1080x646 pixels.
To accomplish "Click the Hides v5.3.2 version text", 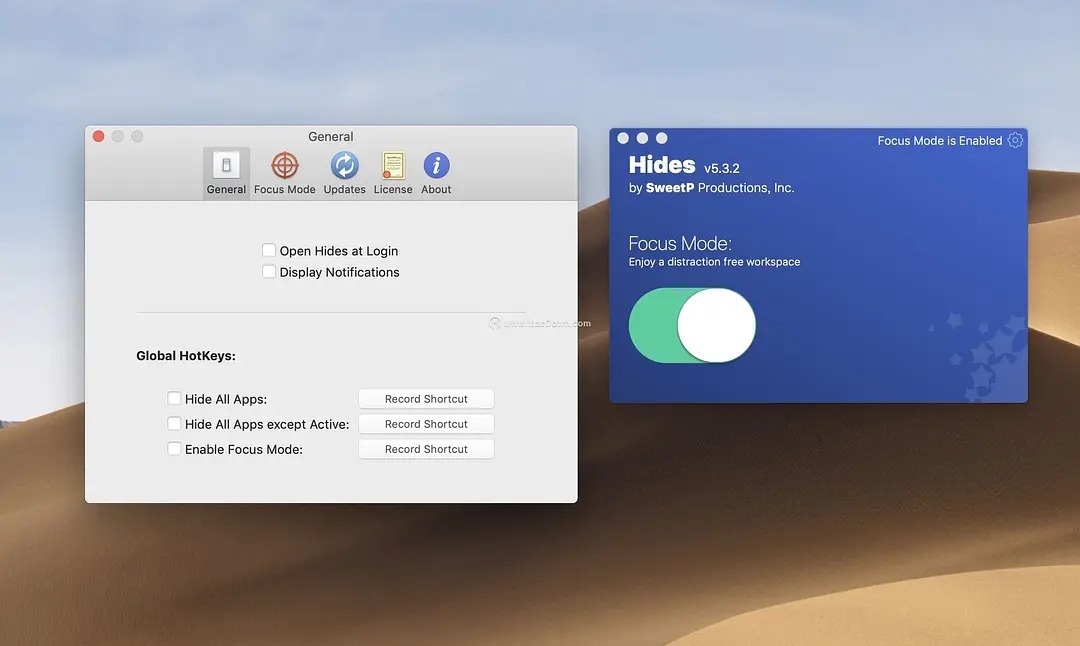I will pos(721,168).
